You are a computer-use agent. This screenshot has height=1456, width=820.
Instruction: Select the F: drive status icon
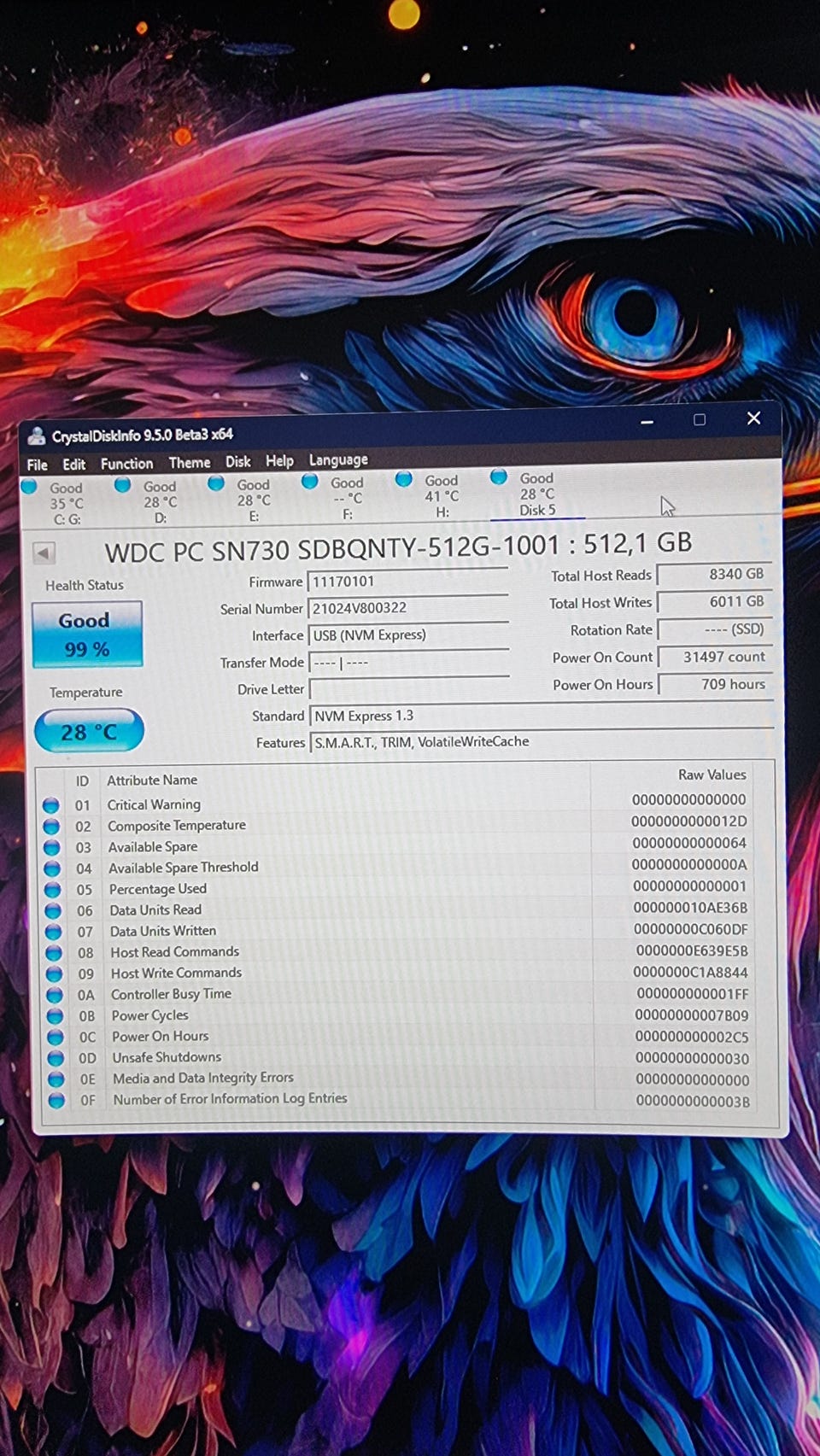310,482
